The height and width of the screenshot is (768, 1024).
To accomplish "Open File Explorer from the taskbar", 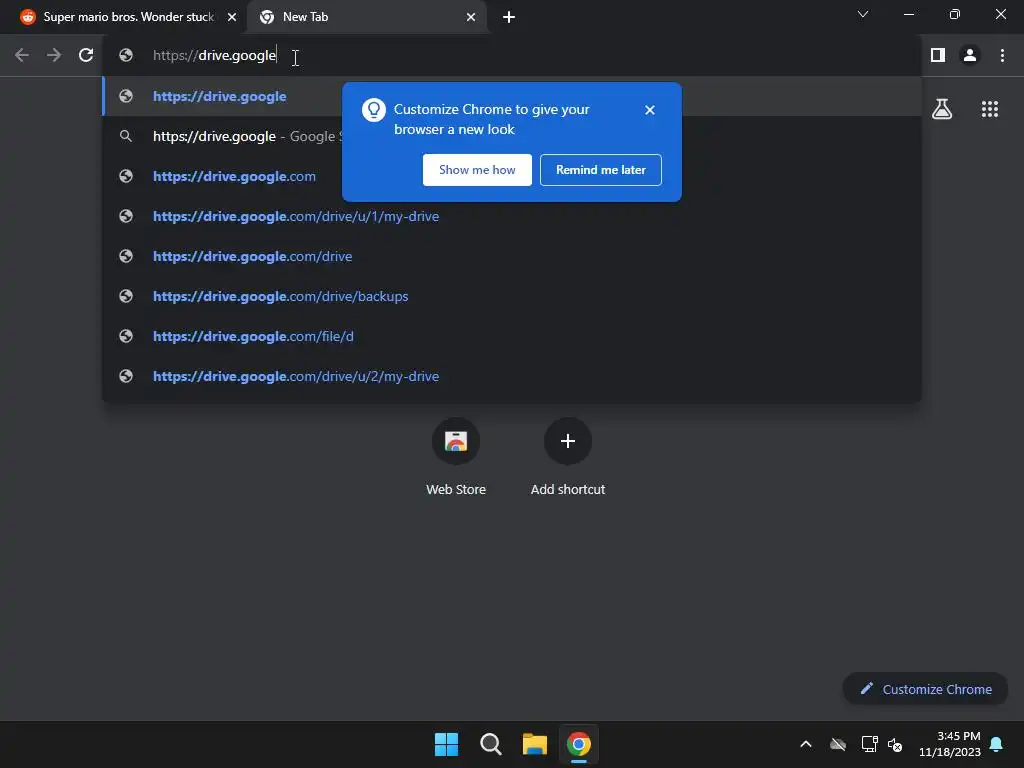I will coord(534,744).
